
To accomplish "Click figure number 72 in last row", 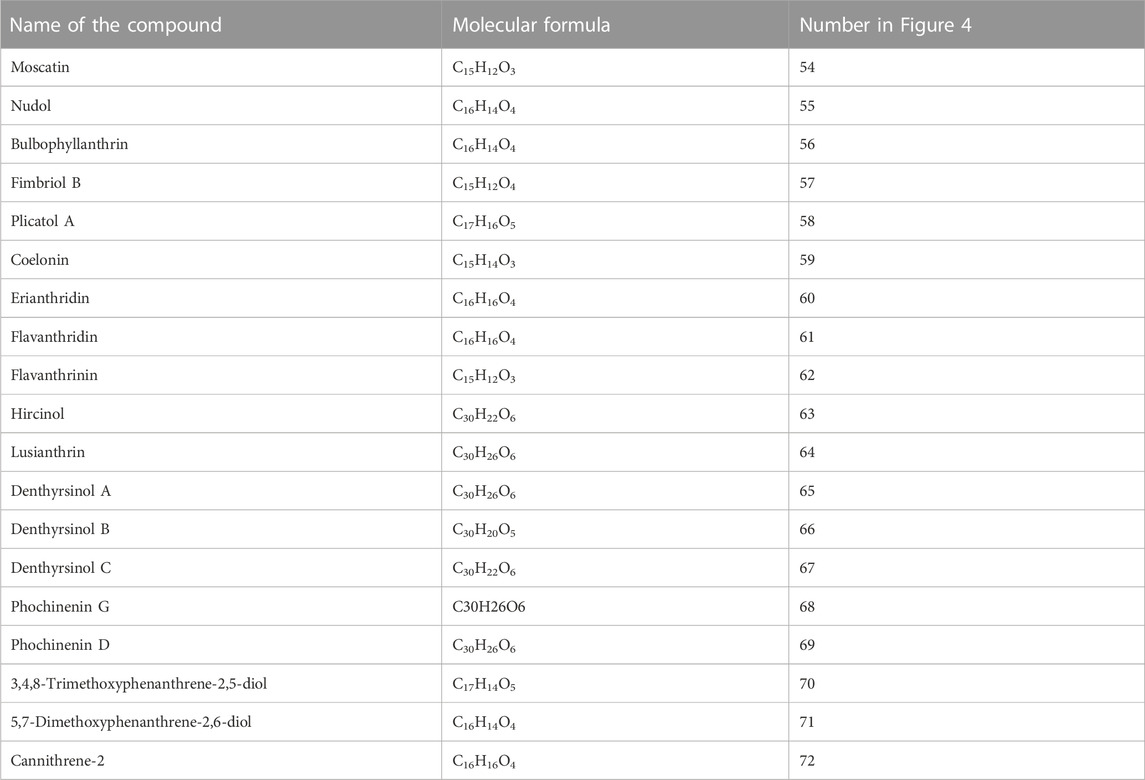I will [x=807, y=761].
